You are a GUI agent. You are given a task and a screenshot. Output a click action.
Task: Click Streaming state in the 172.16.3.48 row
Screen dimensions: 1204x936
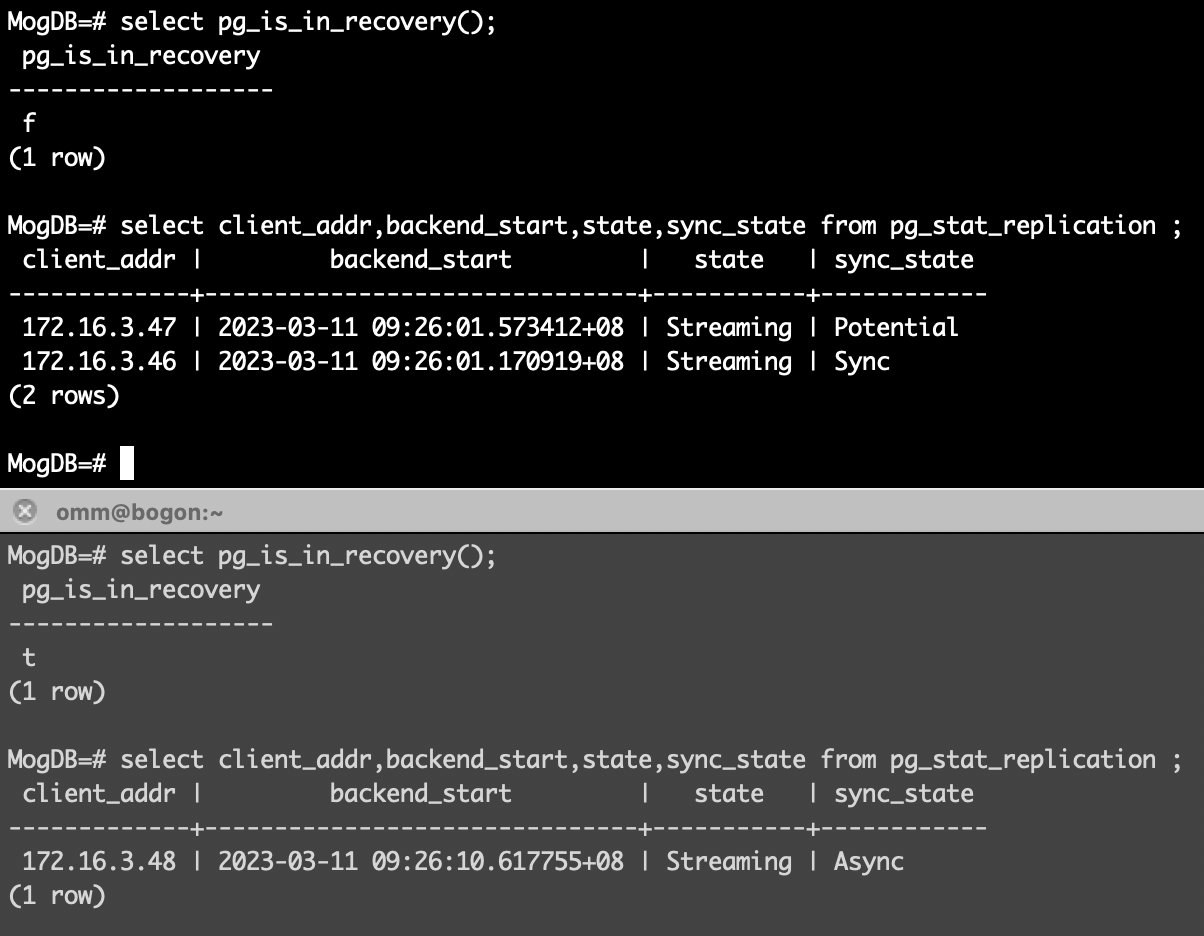click(728, 862)
